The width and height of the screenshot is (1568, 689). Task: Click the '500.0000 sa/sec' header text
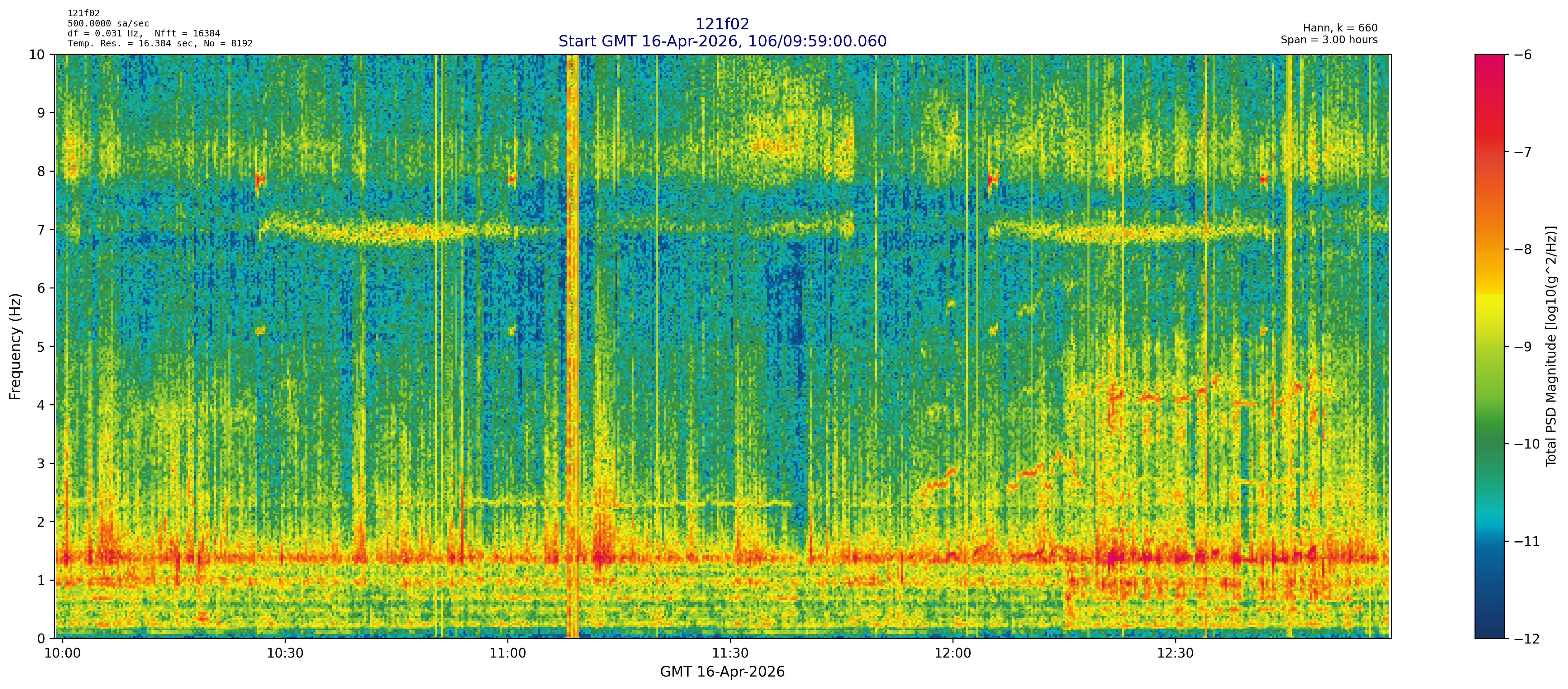point(108,23)
